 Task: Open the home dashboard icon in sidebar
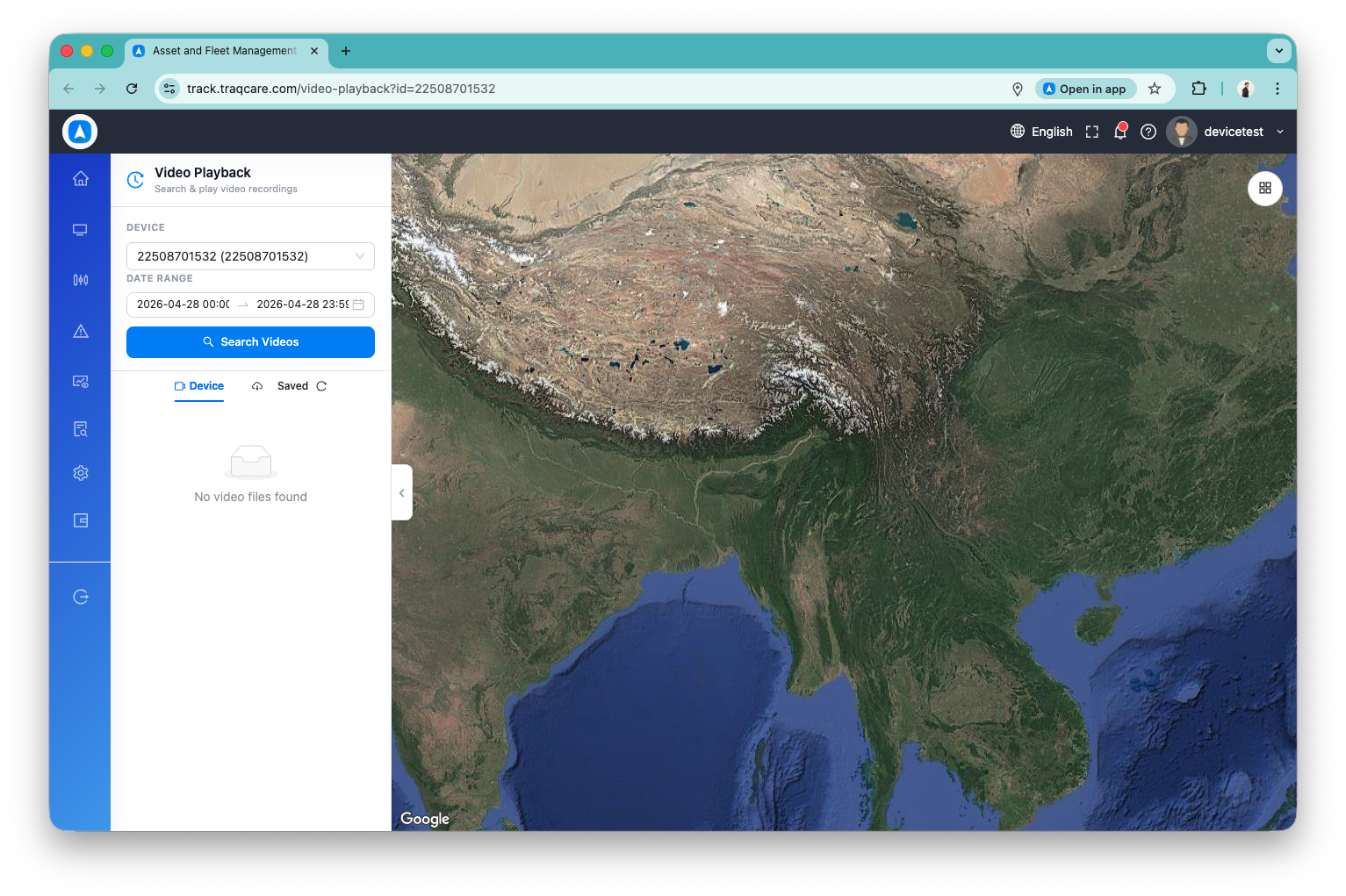[x=81, y=179]
